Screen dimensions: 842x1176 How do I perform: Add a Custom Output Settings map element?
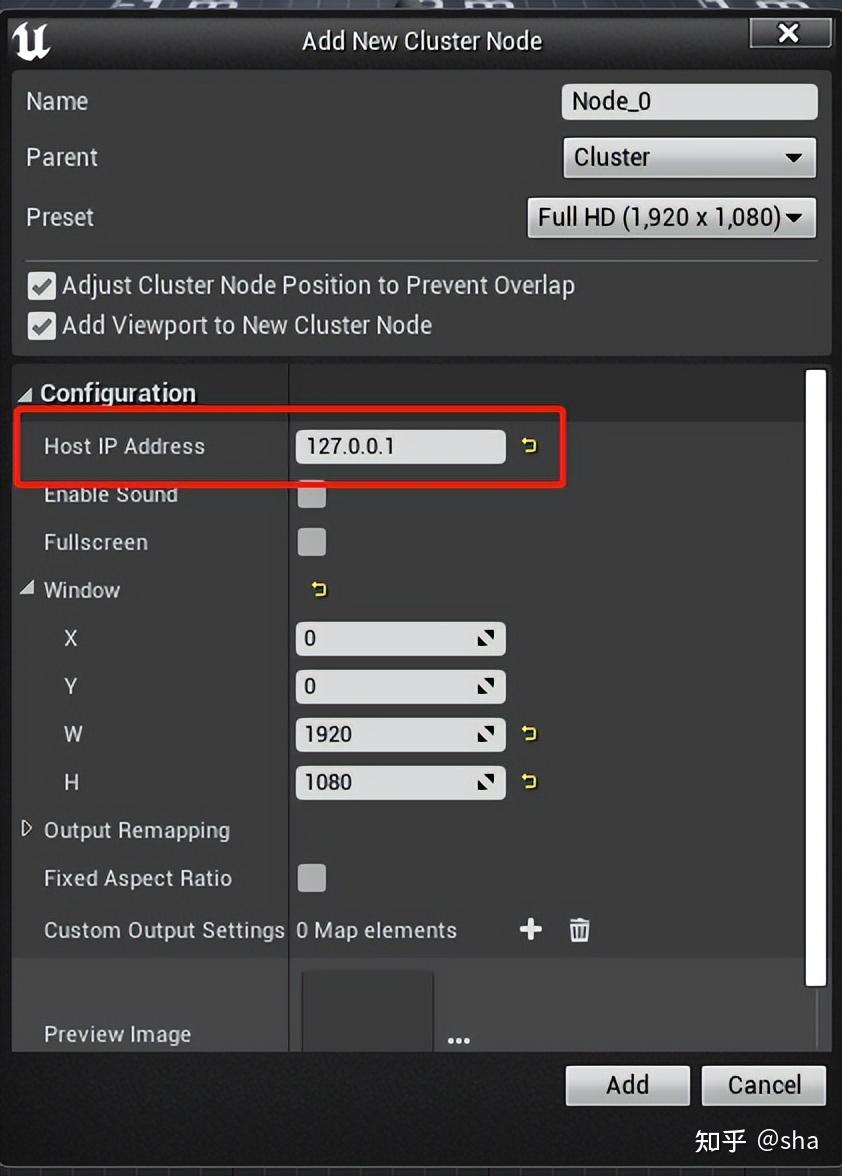tap(531, 930)
